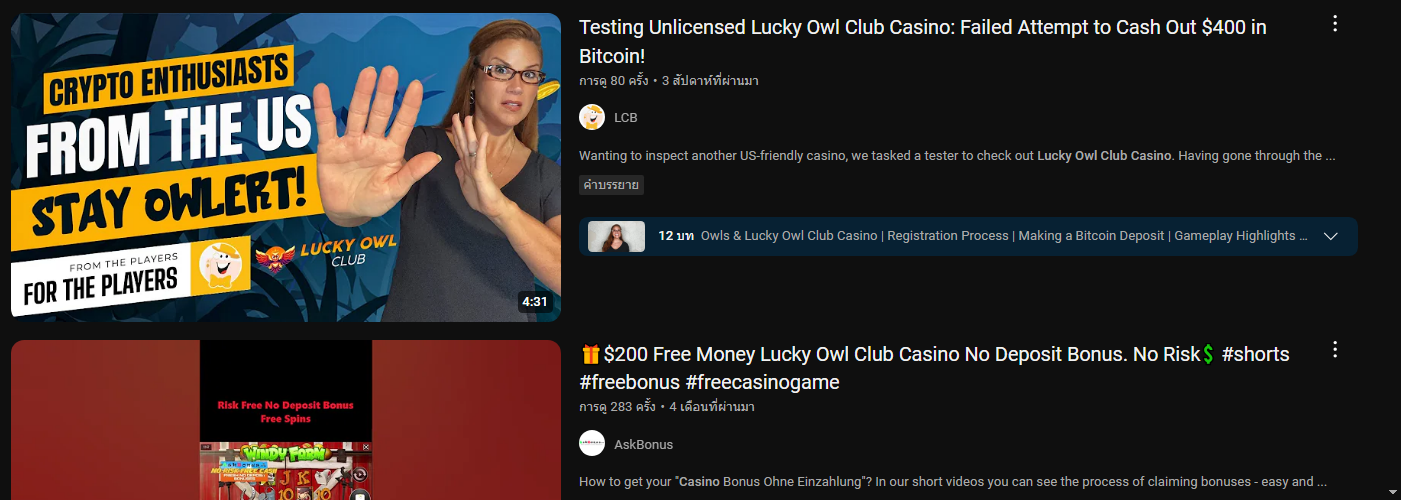Click the chapter preview image beside 12 บท
This screenshot has height=500, width=1401.
(616, 236)
